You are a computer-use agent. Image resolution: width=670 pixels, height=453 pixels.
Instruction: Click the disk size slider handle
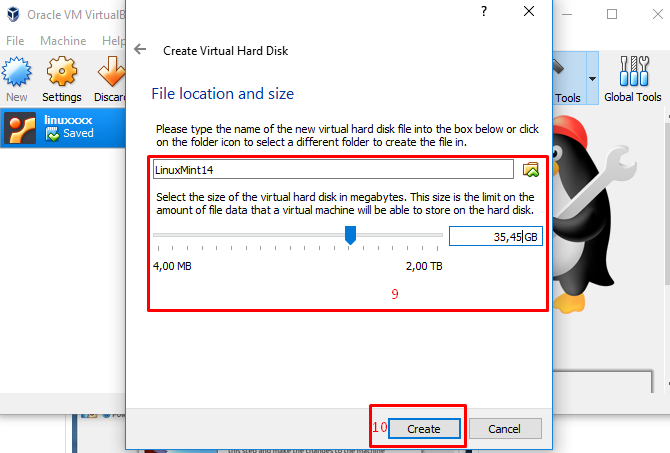click(x=350, y=235)
